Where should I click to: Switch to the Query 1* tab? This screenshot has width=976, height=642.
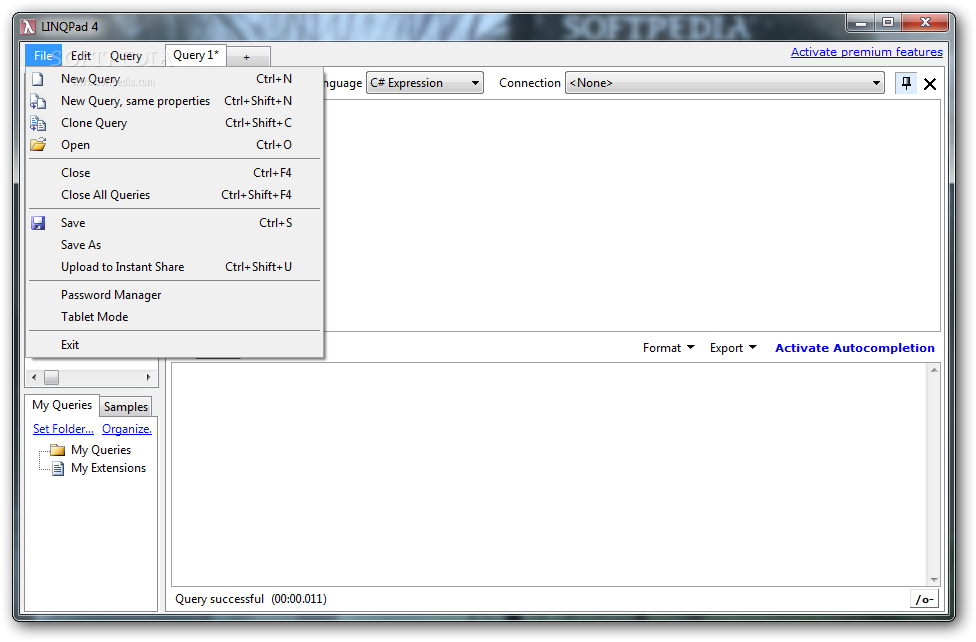195,55
